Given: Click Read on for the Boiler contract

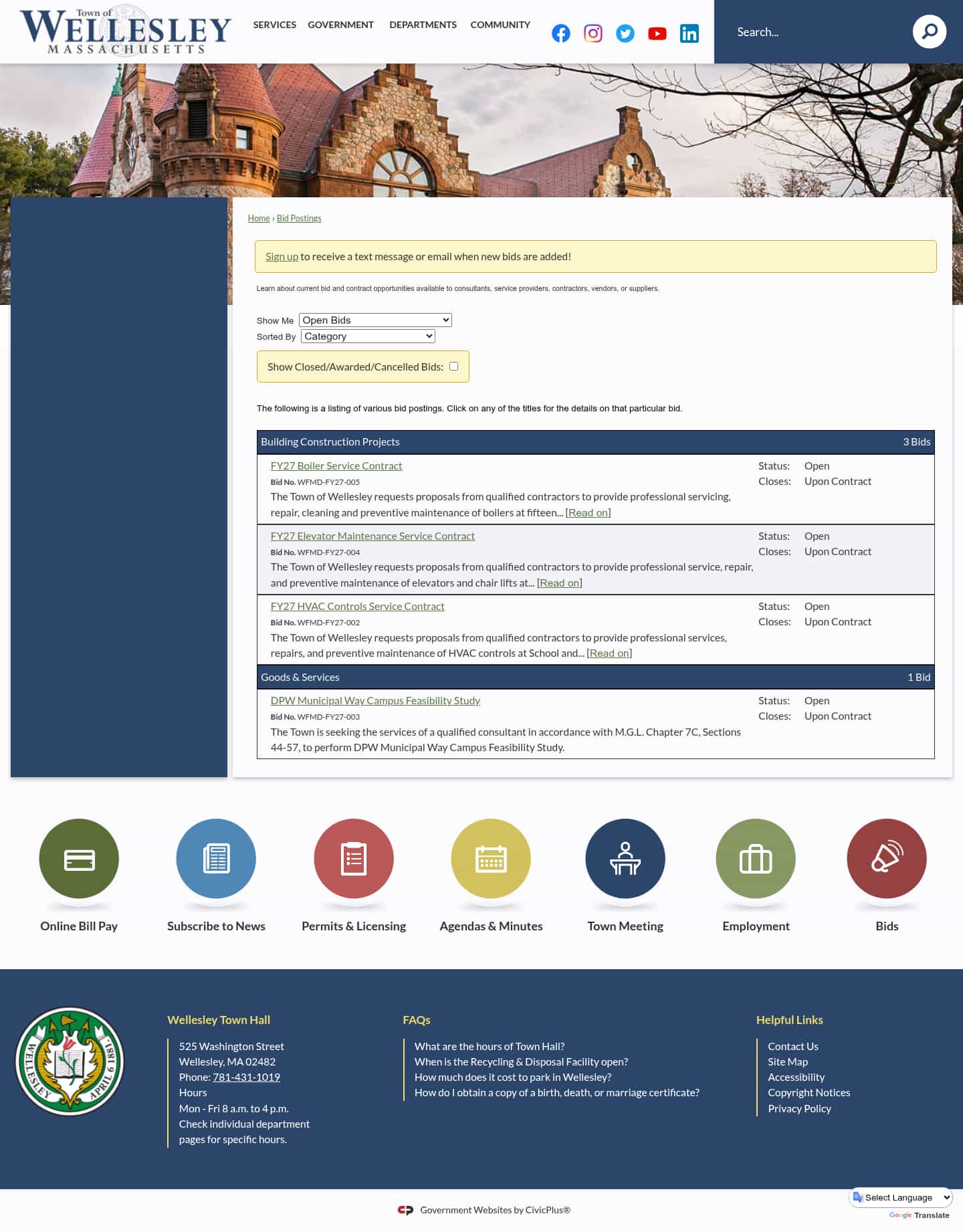Looking at the screenshot, I should (588, 512).
